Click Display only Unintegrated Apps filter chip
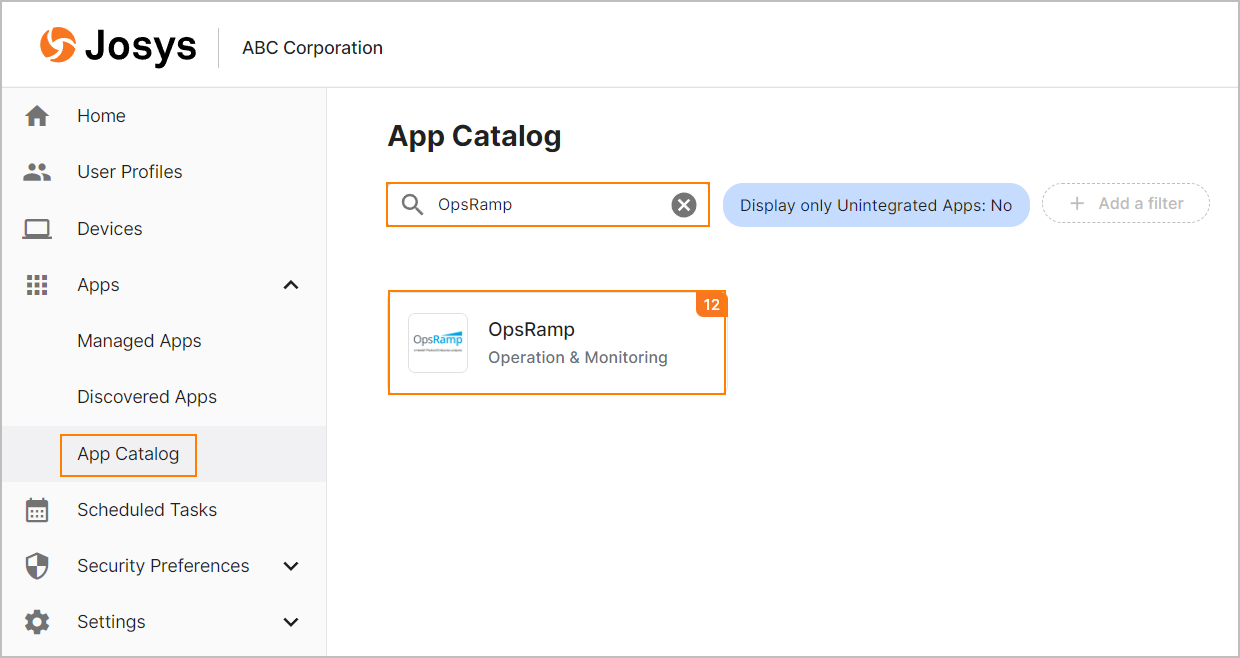 coord(876,205)
